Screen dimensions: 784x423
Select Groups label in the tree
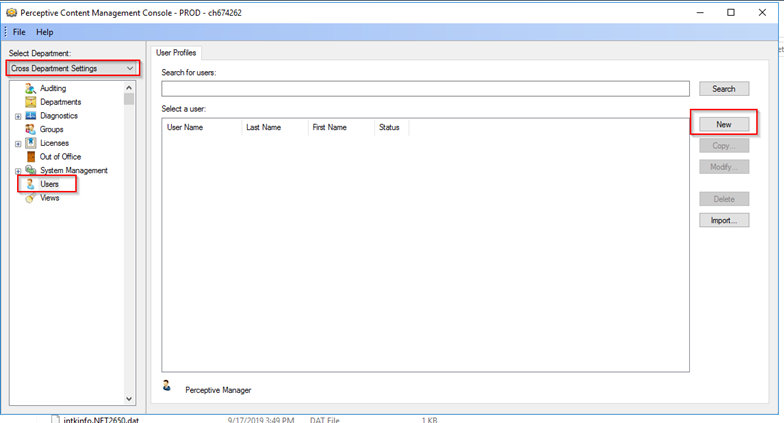tap(52, 129)
